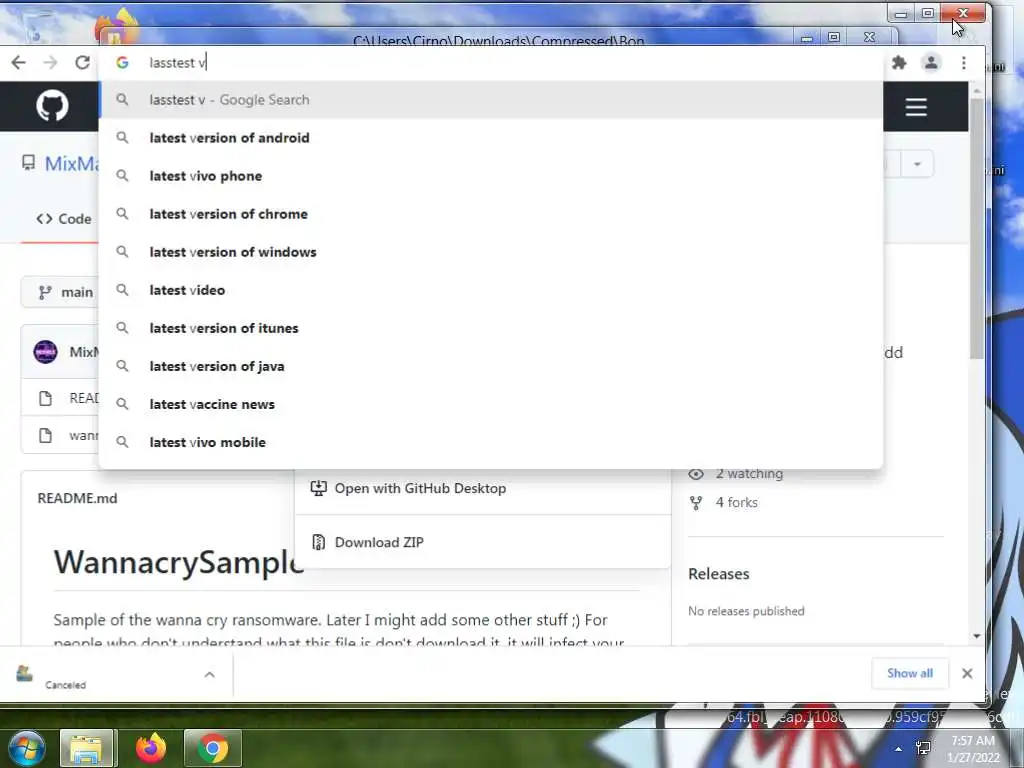The width and height of the screenshot is (1024, 768).
Task: Click 'No releases published' text
Action: [746, 611]
